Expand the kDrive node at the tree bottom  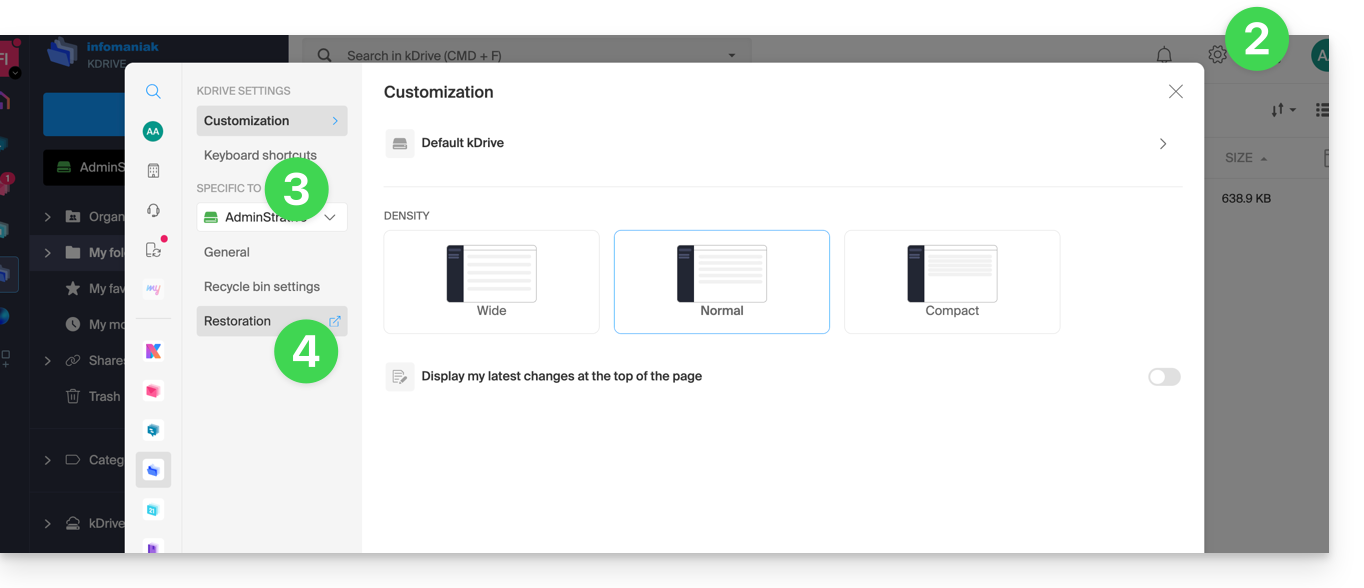click(x=48, y=523)
